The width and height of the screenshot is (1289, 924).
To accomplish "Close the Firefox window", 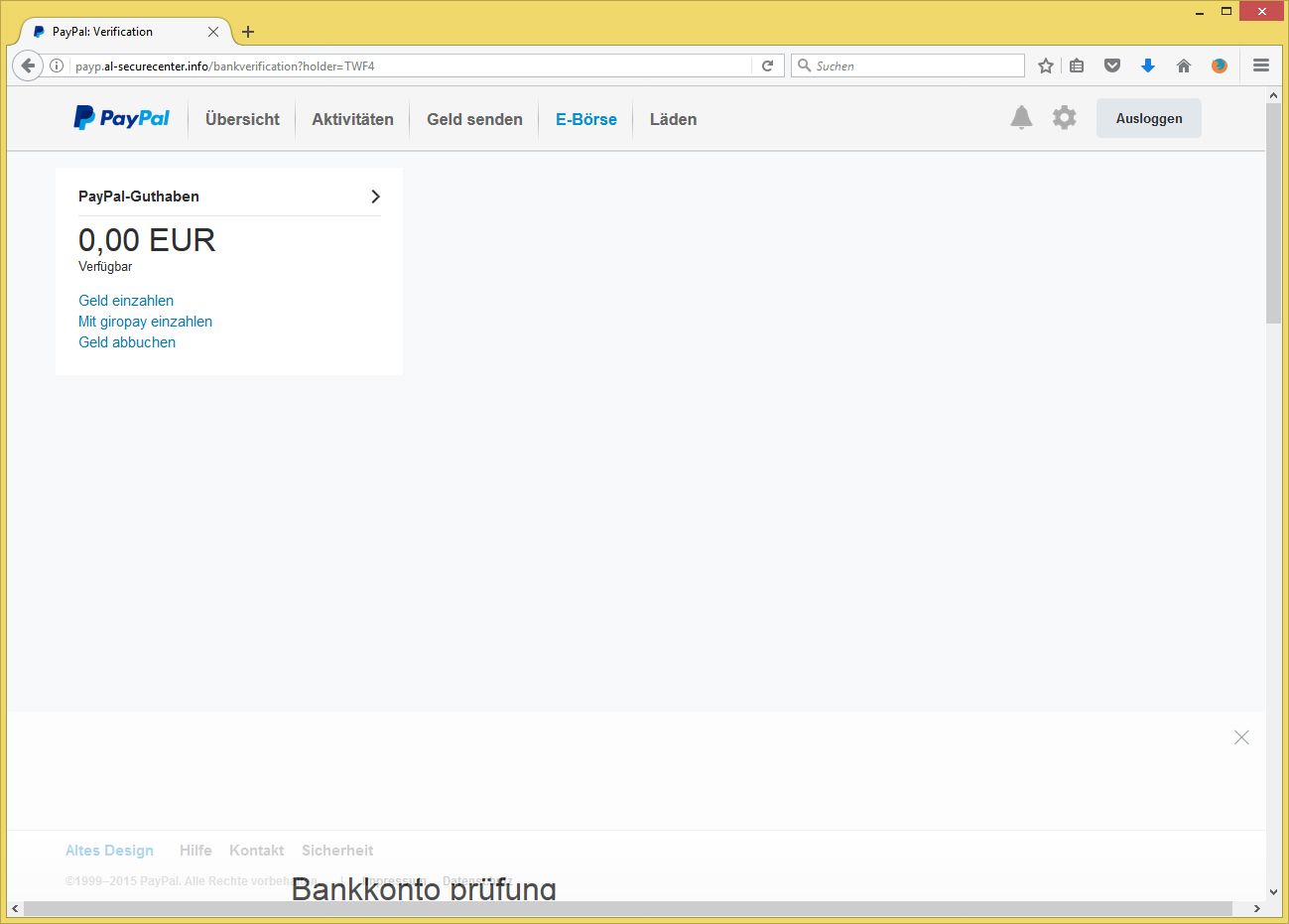I will pos(1261,11).
